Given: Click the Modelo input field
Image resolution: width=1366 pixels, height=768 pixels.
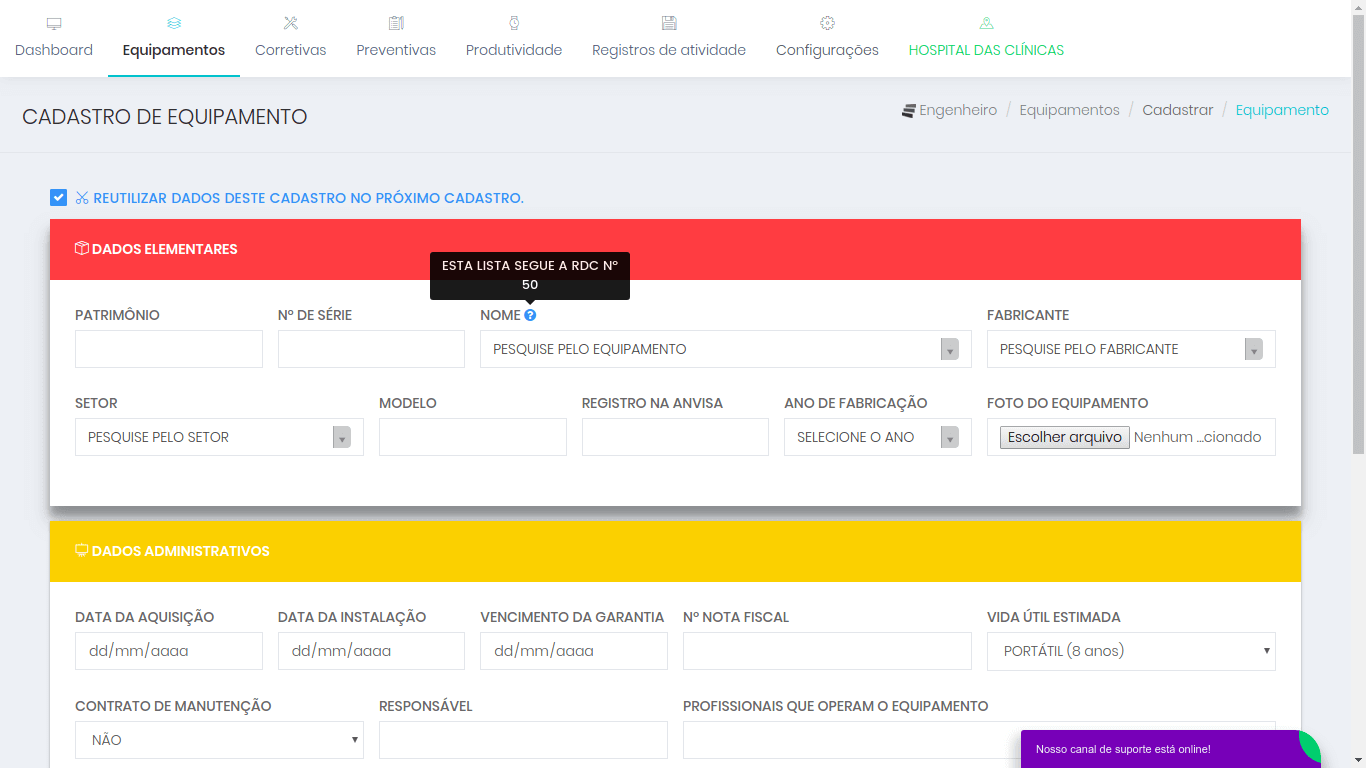Looking at the screenshot, I should point(473,437).
